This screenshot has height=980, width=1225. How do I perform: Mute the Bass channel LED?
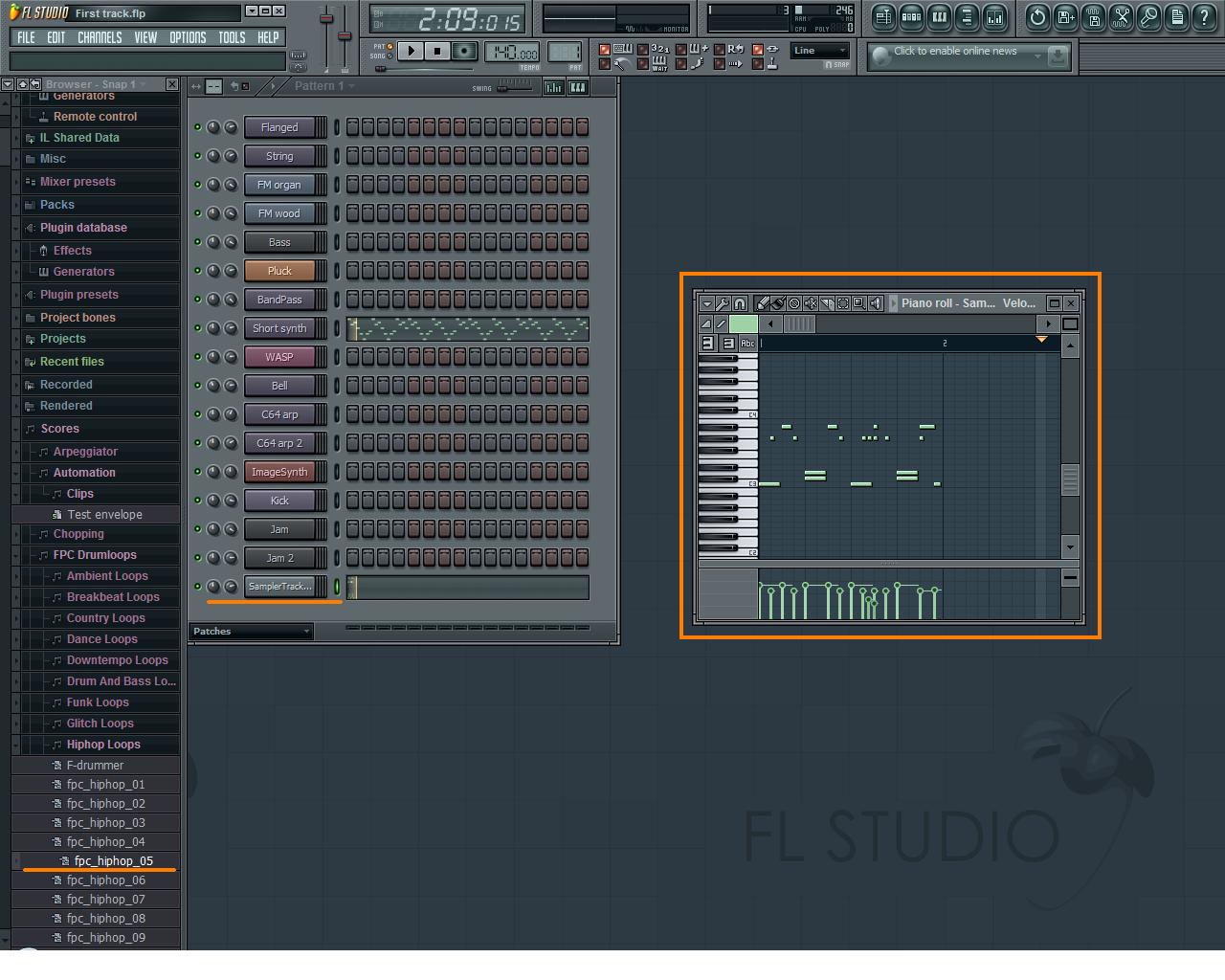(198, 242)
